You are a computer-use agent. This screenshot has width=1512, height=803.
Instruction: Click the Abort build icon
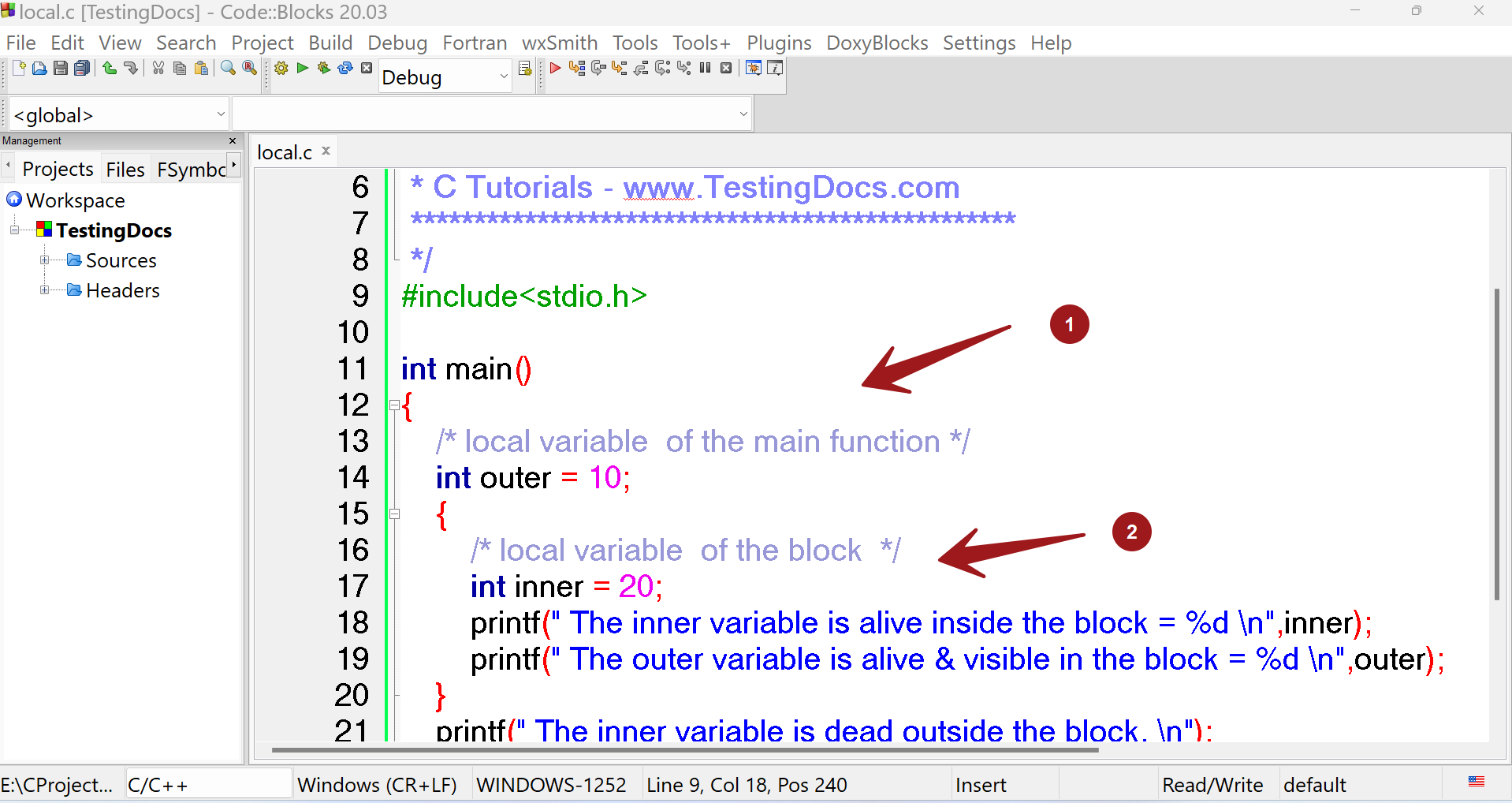click(x=367, y=69)
